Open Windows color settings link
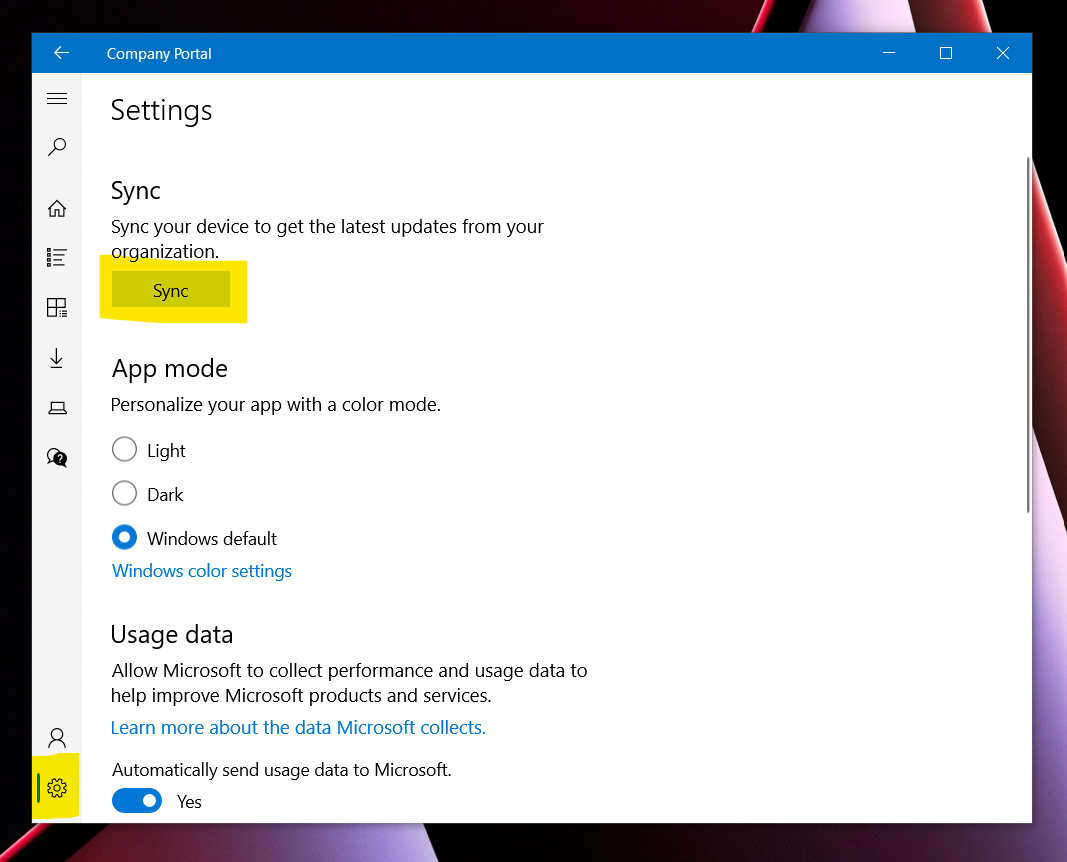Screen dimensions: 1067x862 [x=202, y=571]
